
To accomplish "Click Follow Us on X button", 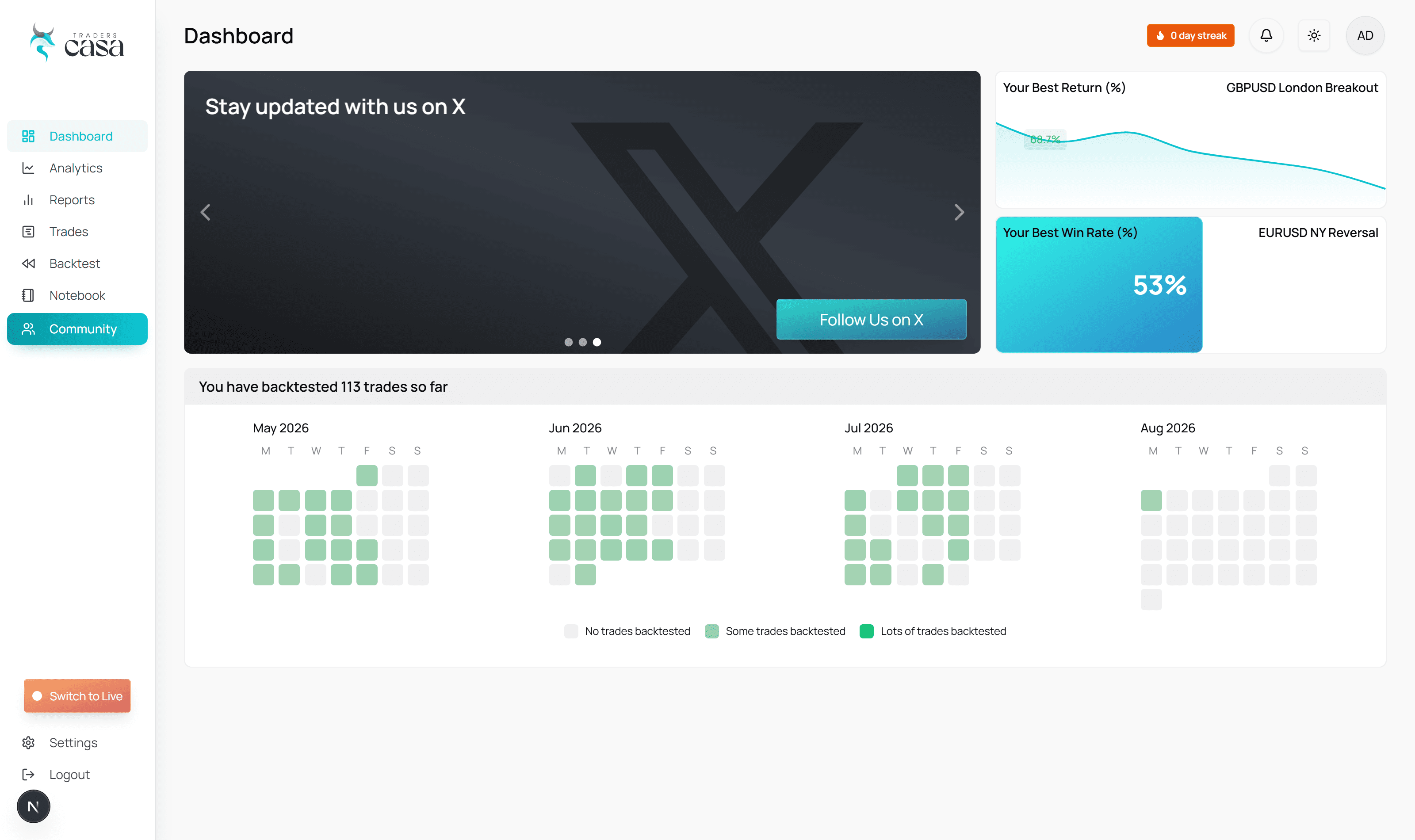I will point(871,319).
